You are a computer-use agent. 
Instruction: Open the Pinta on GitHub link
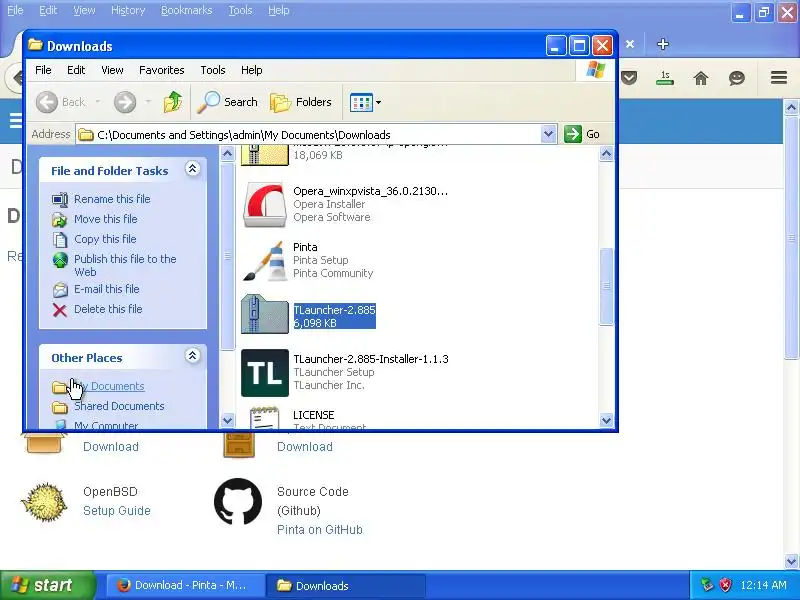[320, 530]
